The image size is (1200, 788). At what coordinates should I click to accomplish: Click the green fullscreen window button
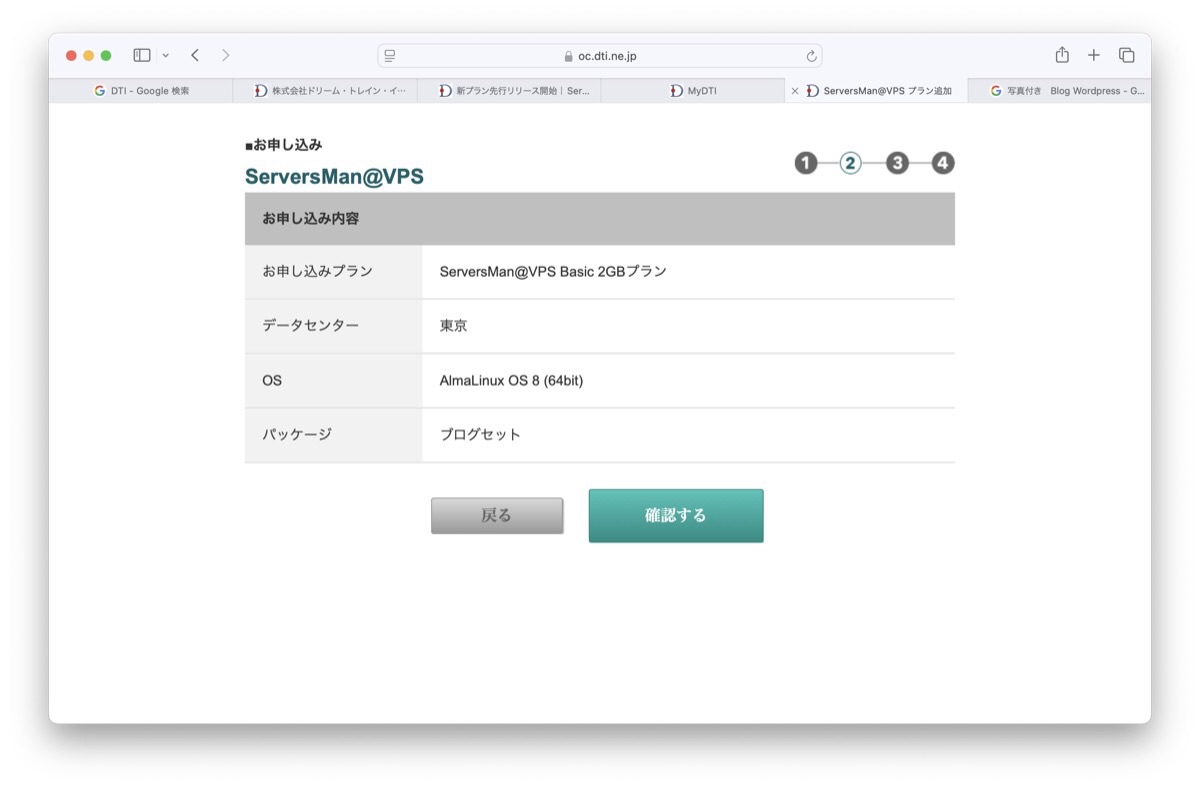tap(106, 56)
